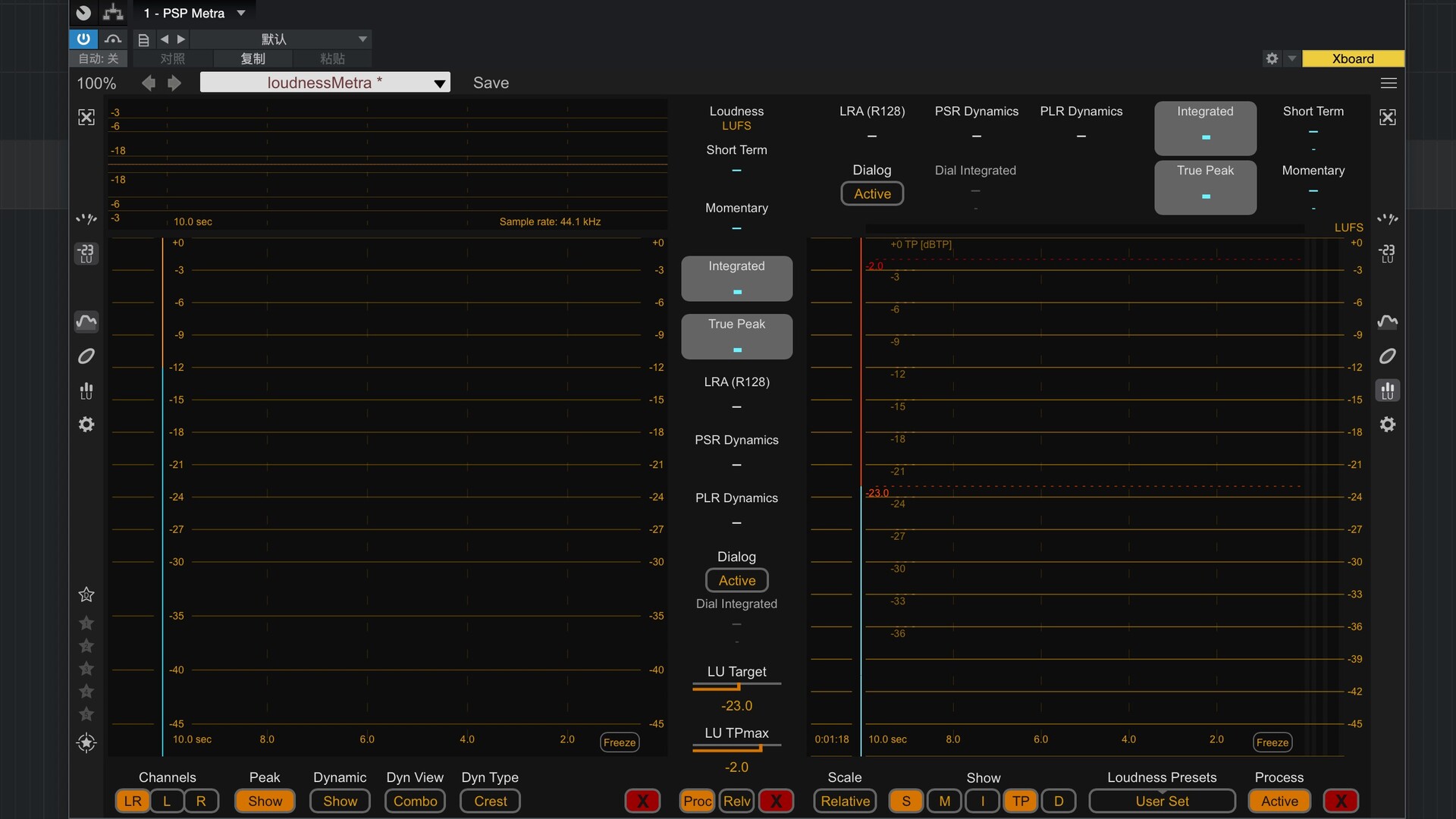Click the left fullscreen expand icon
The width and height of the screenshot is (1456, 819).
click(x=86, y=117)
